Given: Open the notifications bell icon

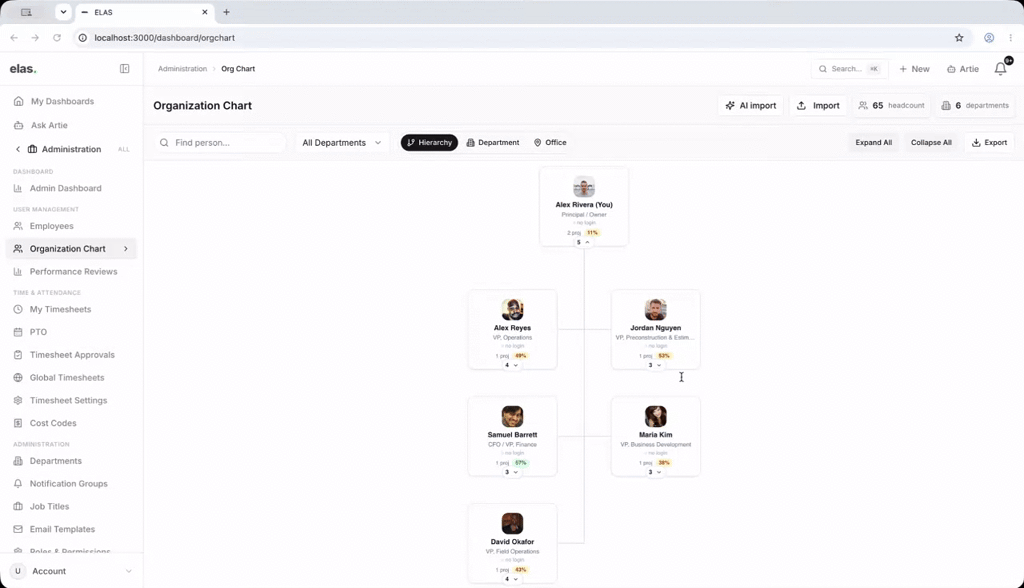Looking at the screenshot, I should tap(1000, 69).
